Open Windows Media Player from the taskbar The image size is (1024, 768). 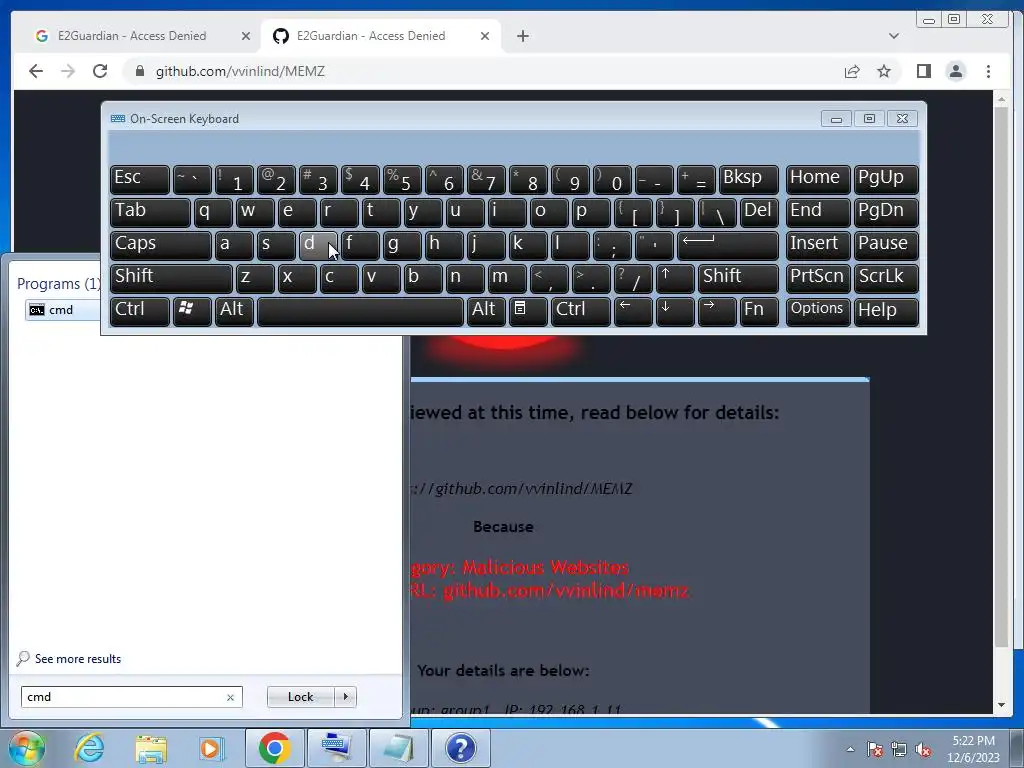point(212,748)
